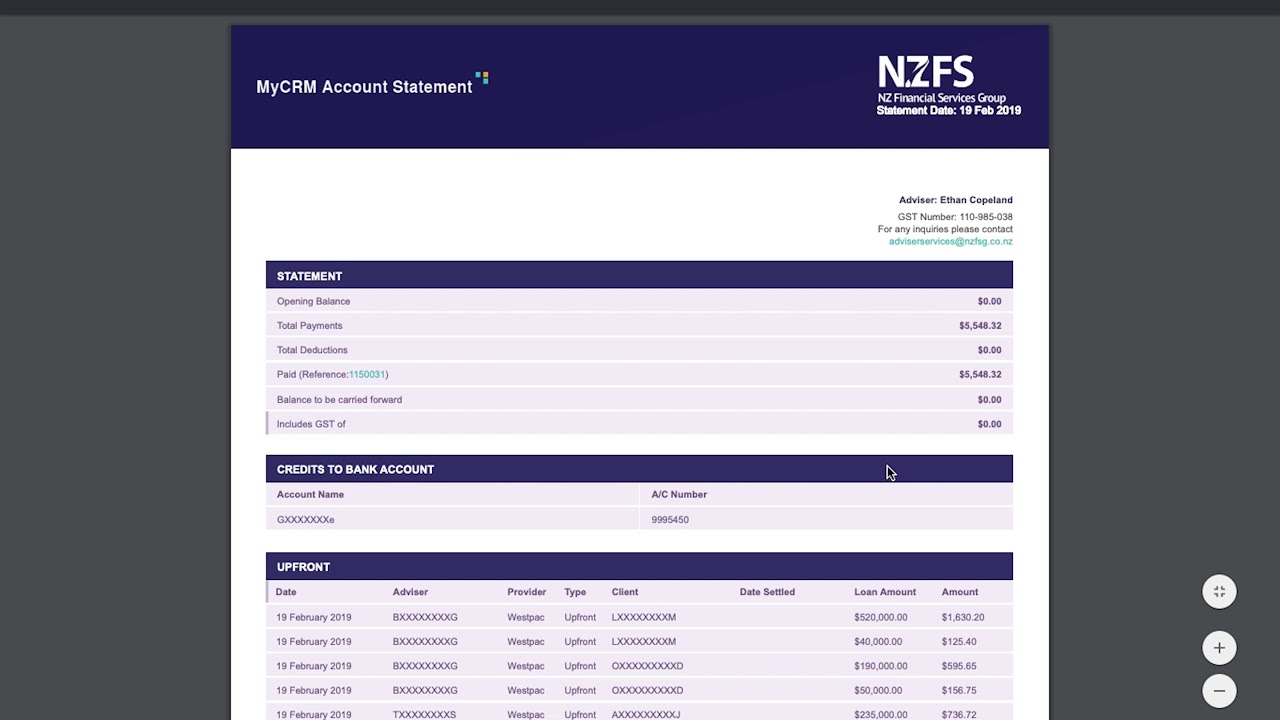Click client AXXXXXXXXXJ
The height and width of the screenshot is (720, 1280).
(646, 714)
